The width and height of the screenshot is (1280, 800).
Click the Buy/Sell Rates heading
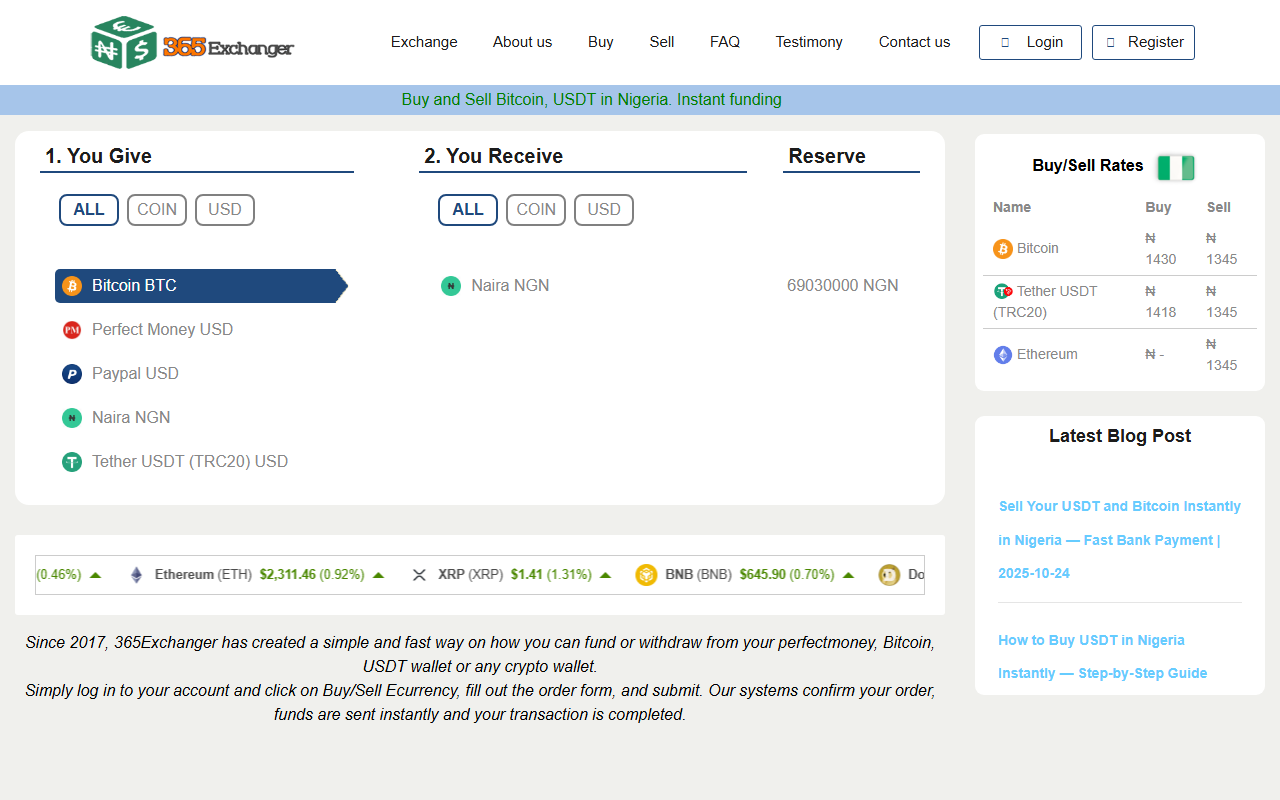click(x=1088, y=166)
